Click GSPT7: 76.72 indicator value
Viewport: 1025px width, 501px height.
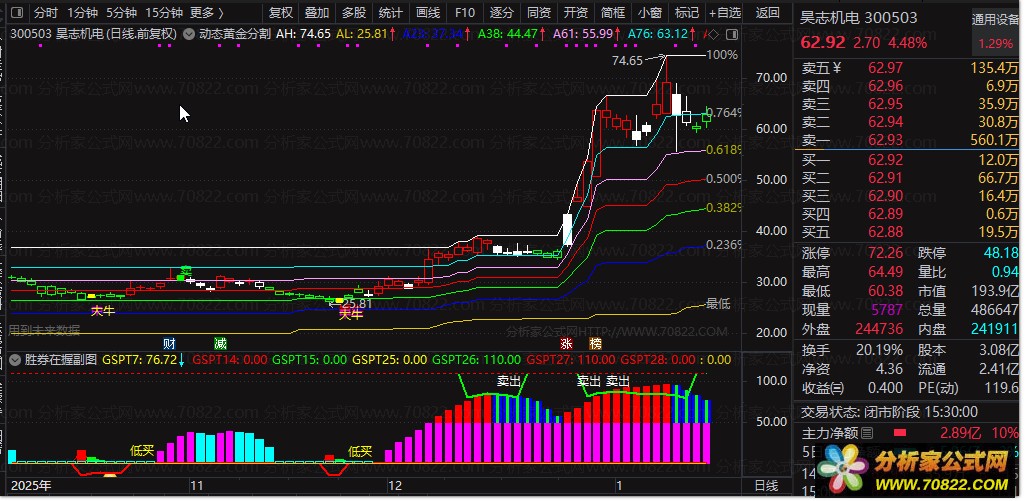139,359
